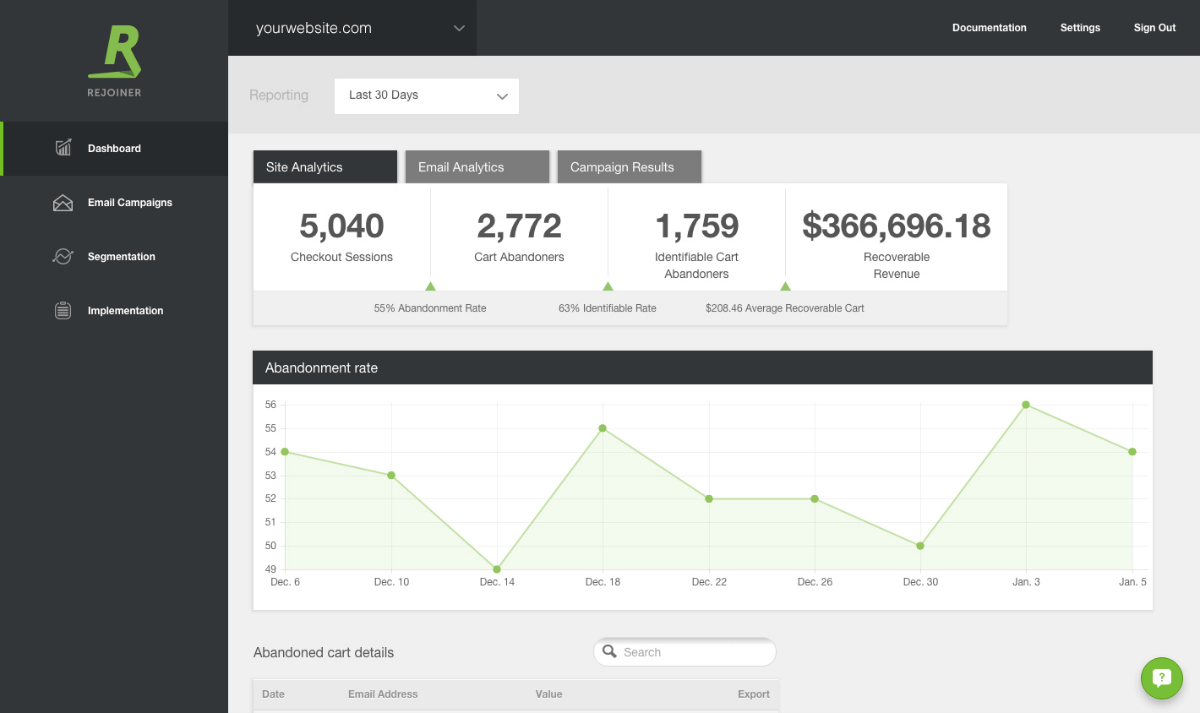Viewport: 1200px width, 713px height.
Task: Click the Segmentation sidebar icon
Action: 62,256
